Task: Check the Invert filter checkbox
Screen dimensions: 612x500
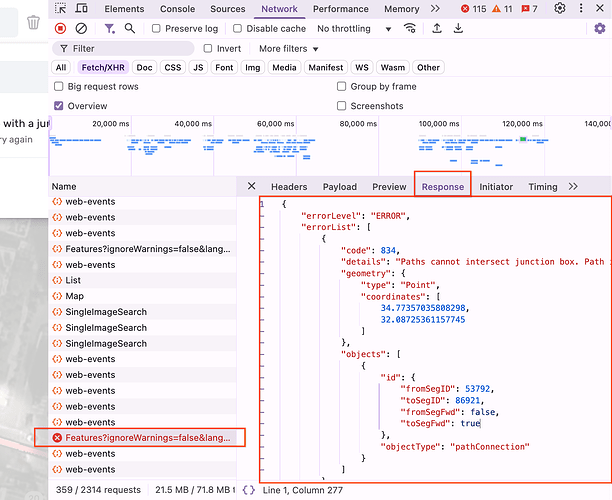Action: 208,48
